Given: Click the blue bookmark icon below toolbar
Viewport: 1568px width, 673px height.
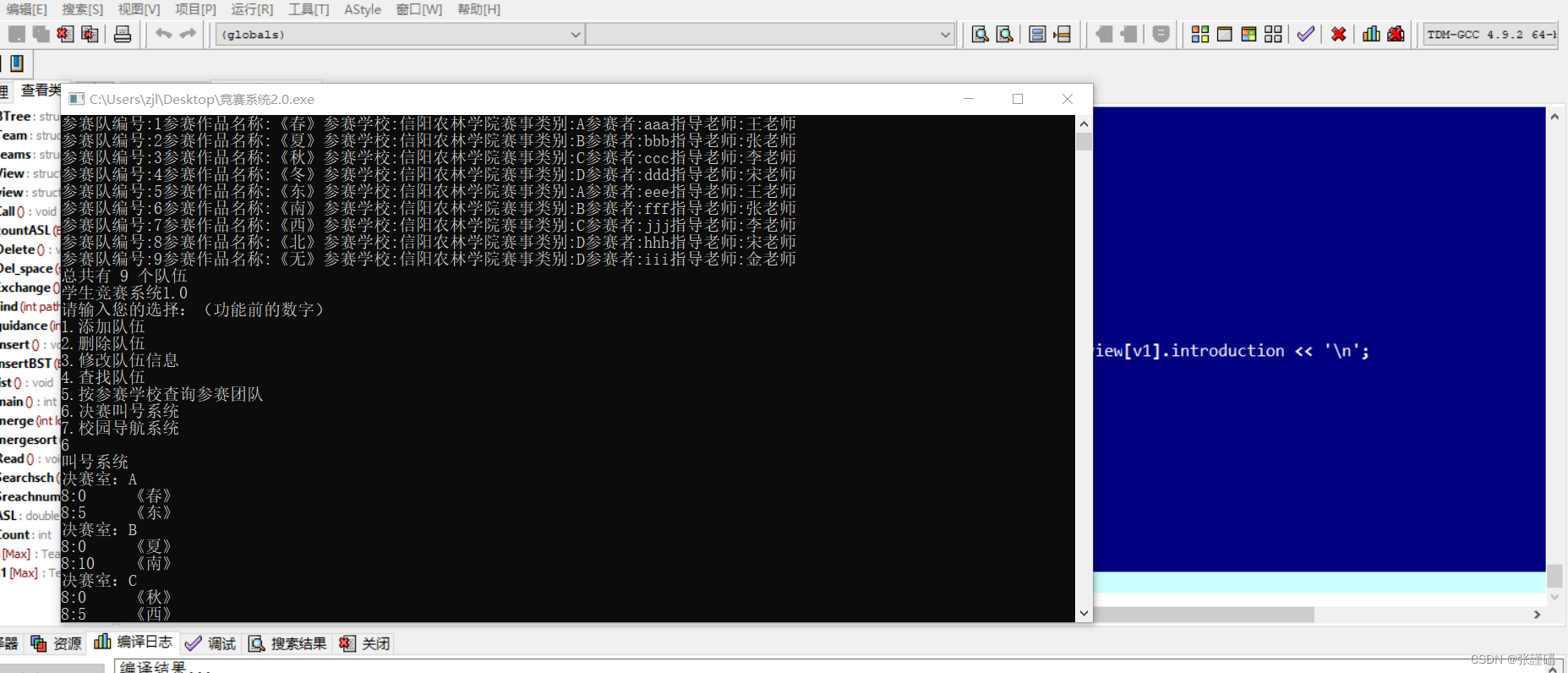Looking at the screenshot, I should (17, 63).
